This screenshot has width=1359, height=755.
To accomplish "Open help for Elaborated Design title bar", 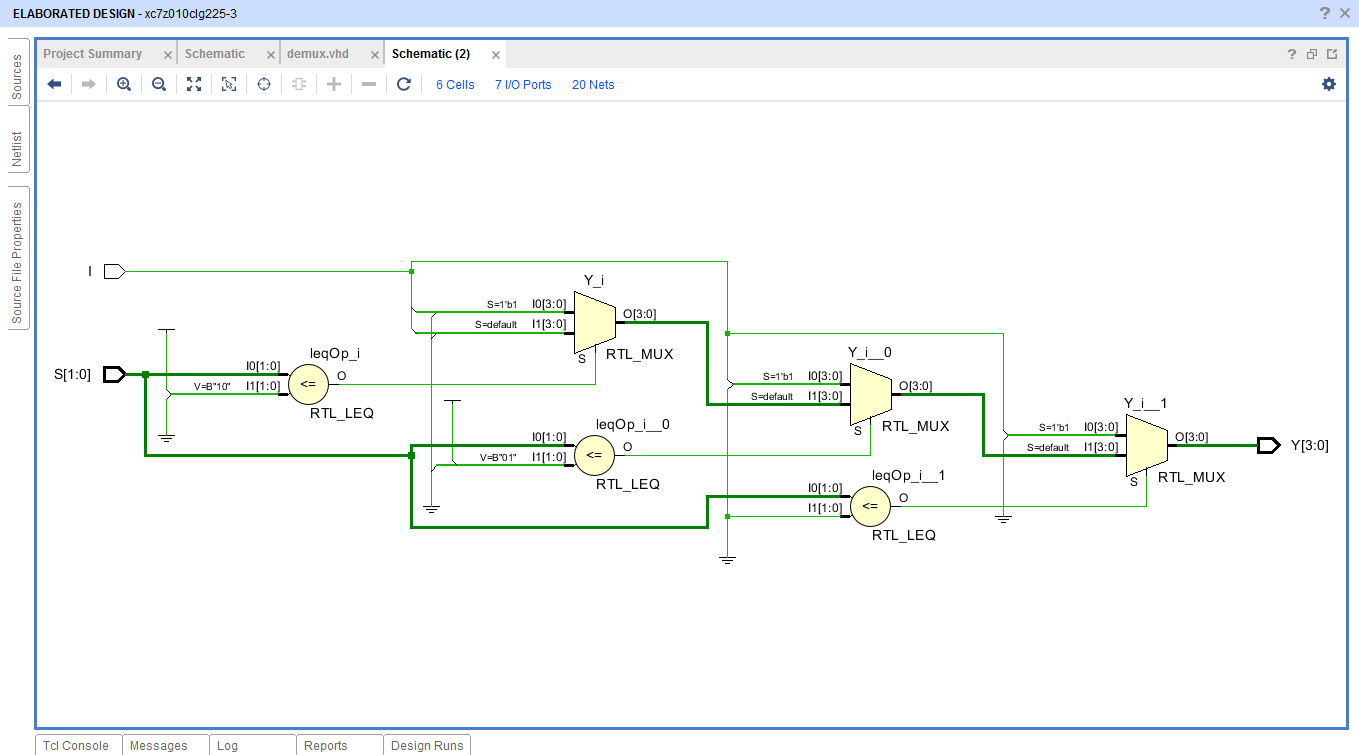I will coord(1325,13).
